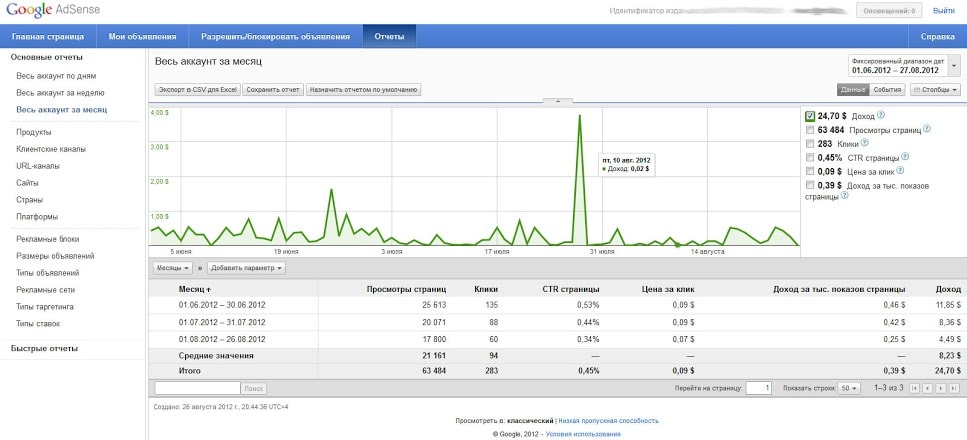Click the help icon beside Просмотры страниц
This screenshot has height=440, width=967.
926,130
